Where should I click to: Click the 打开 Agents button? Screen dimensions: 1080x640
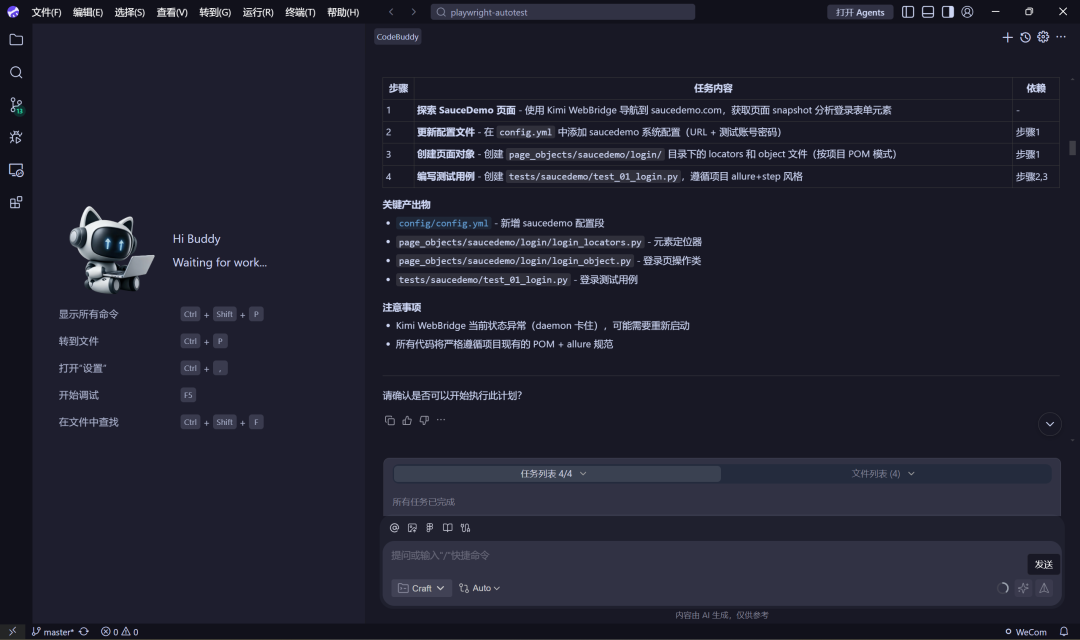[860, 12]
